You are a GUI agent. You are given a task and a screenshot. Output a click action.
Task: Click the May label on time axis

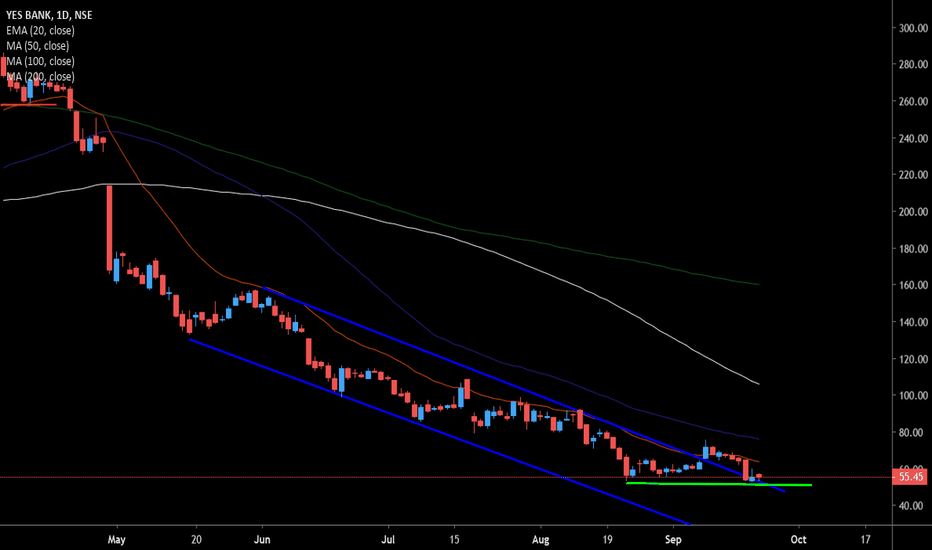[116, 540]
